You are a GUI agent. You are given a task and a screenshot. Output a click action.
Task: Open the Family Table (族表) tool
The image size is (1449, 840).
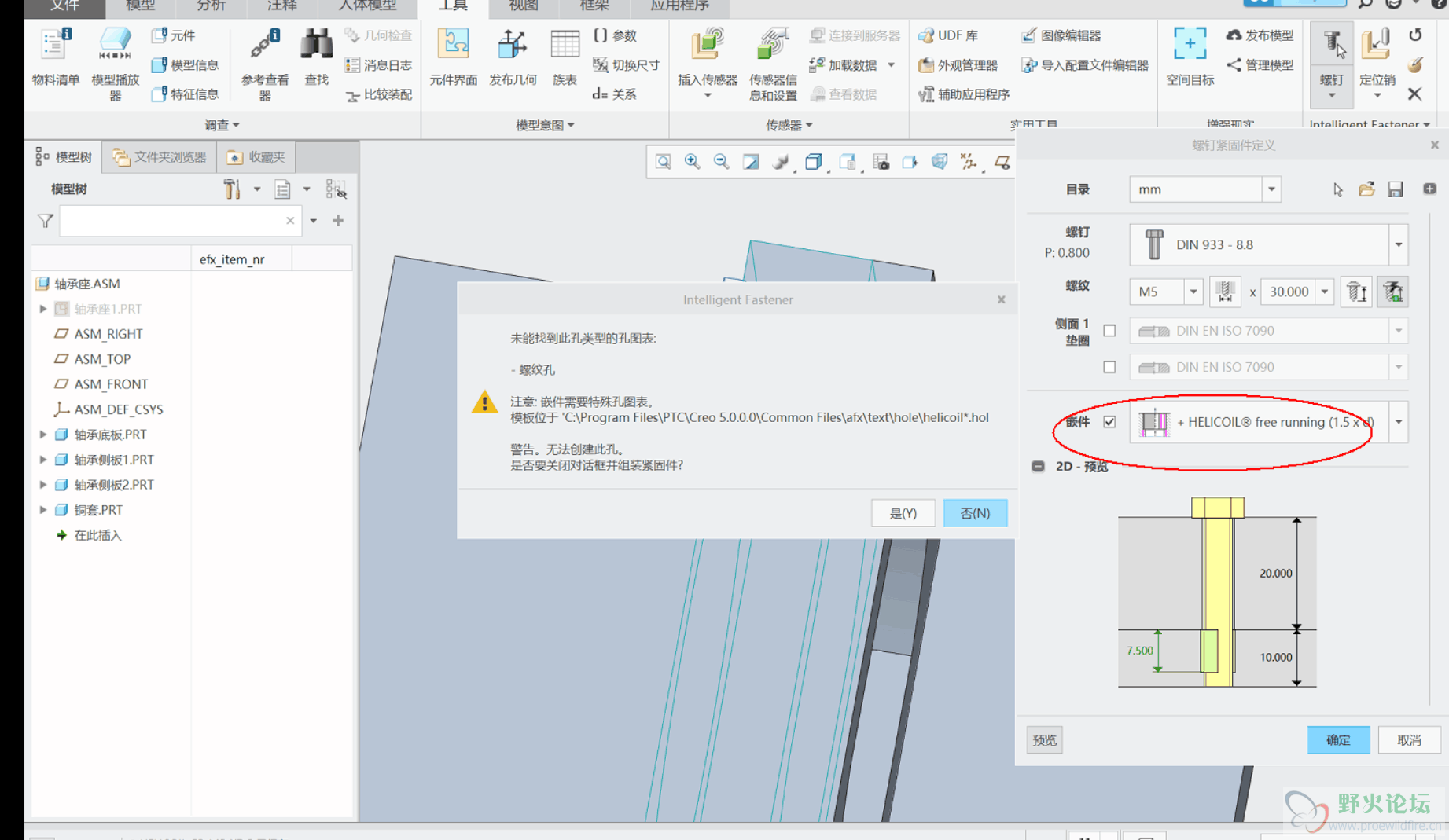pyautogui.click(x=565, y=57)
